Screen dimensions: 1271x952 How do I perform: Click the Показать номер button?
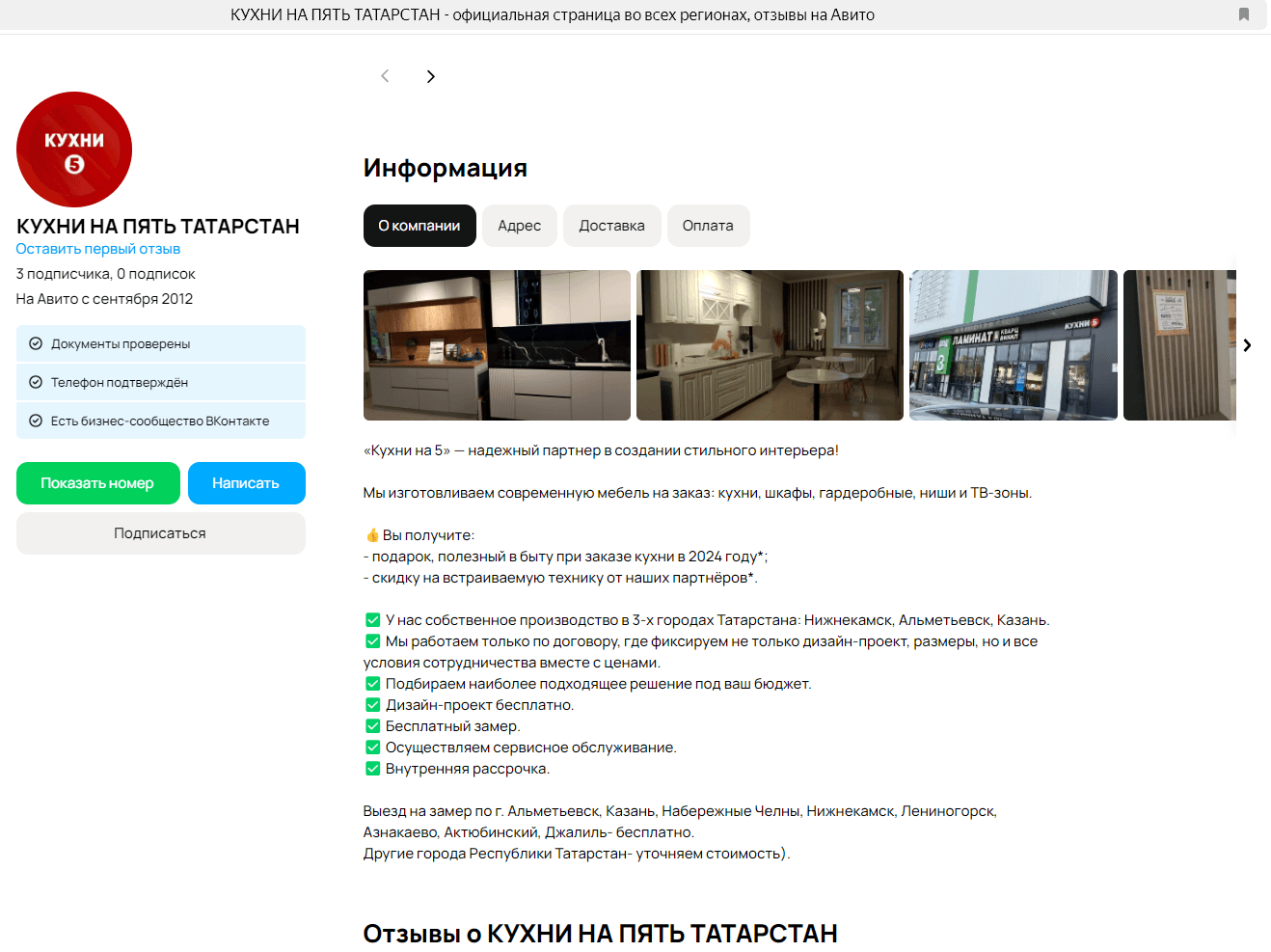[98, 483]
